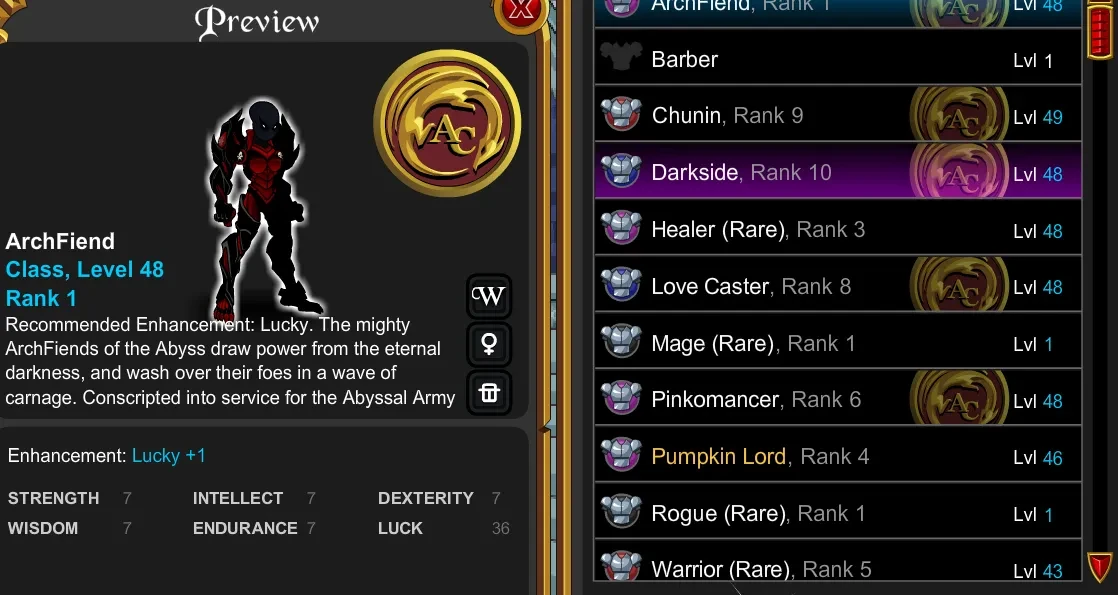Close the Preview panel with red X
The height and width of the screenshot is (595, 1118).
click(x=521, y=10)
